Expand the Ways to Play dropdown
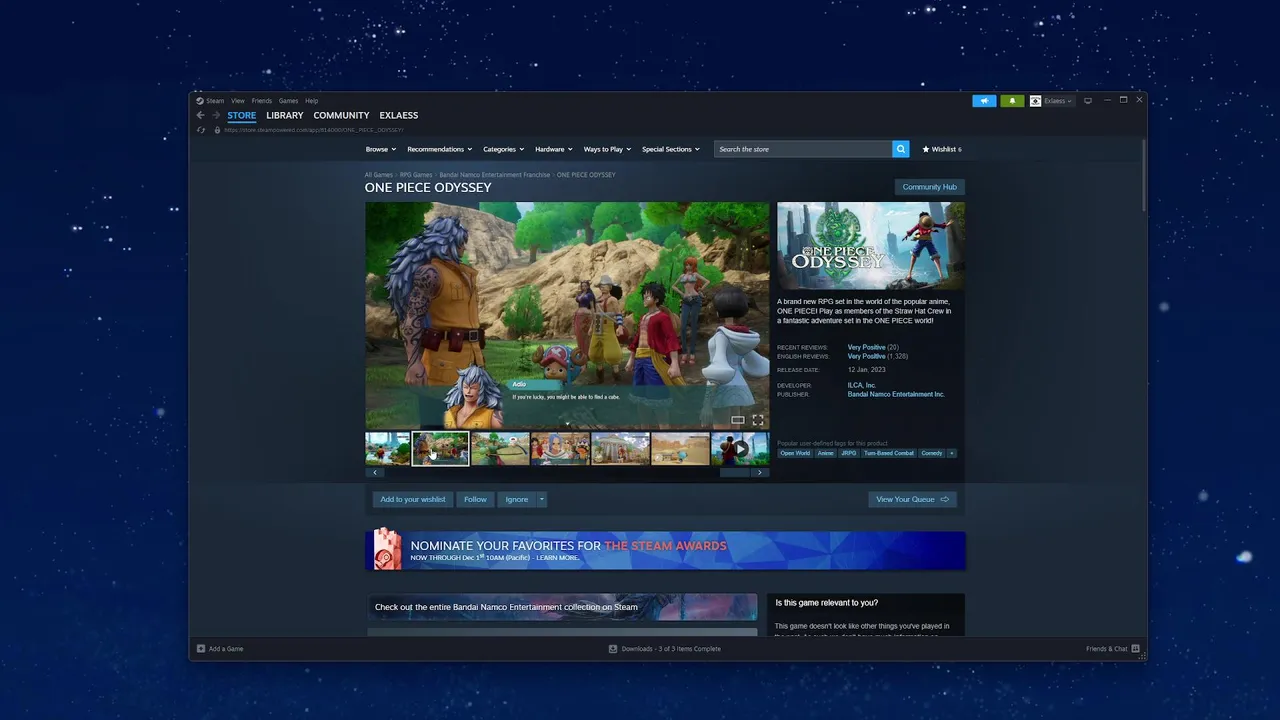The height and width of the screenshot is (720, 1280). pyautogui.click(x=608, y=149)
